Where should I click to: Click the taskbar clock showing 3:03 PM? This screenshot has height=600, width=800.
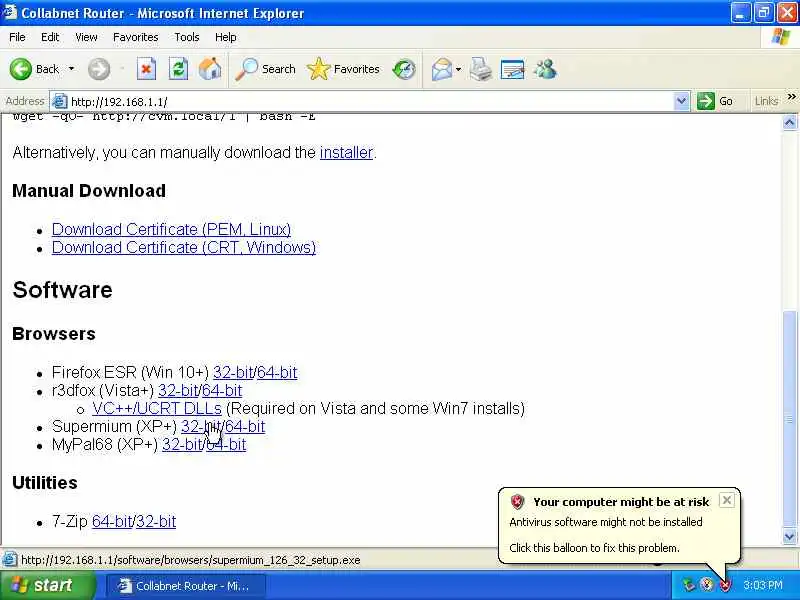[763, 585]
